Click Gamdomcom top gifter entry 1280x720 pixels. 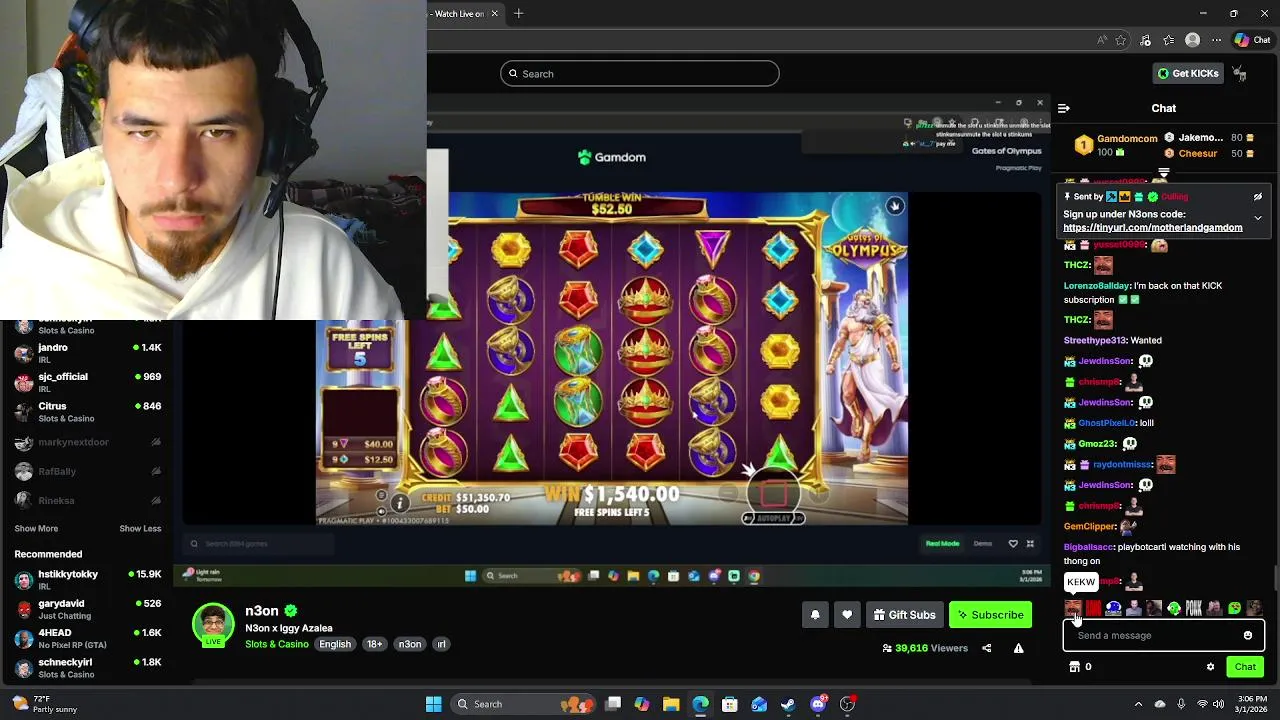(1116, 145)
